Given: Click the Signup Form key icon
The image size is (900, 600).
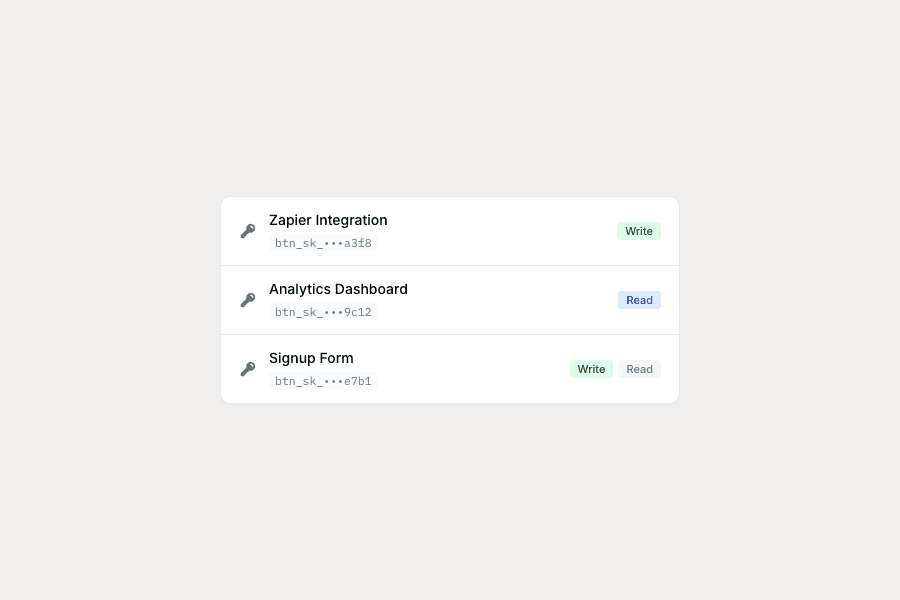Looking at the screenshot, I should (x=247, y=368).
